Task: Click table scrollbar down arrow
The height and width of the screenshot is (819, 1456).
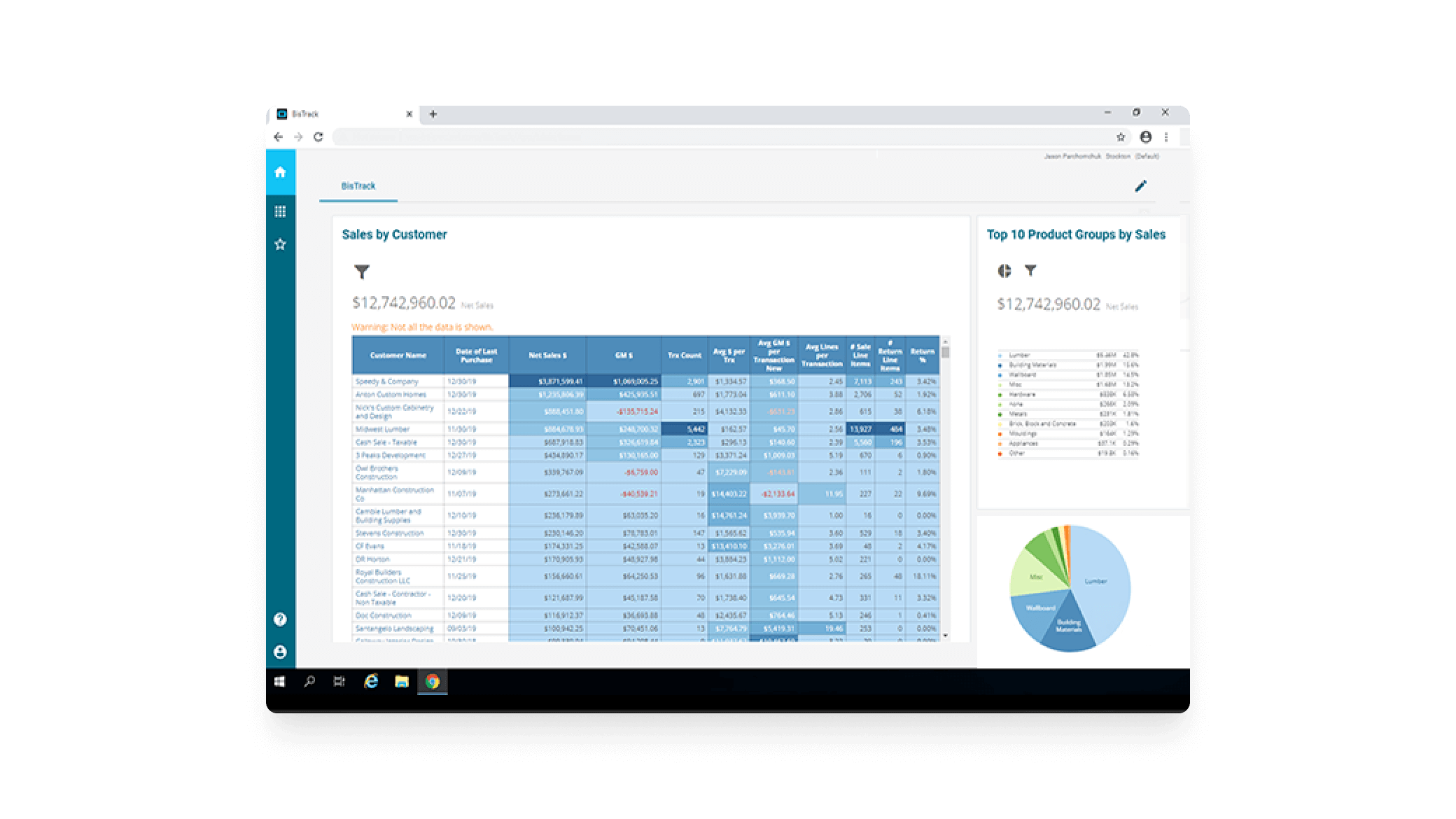Action: [946, 636]
